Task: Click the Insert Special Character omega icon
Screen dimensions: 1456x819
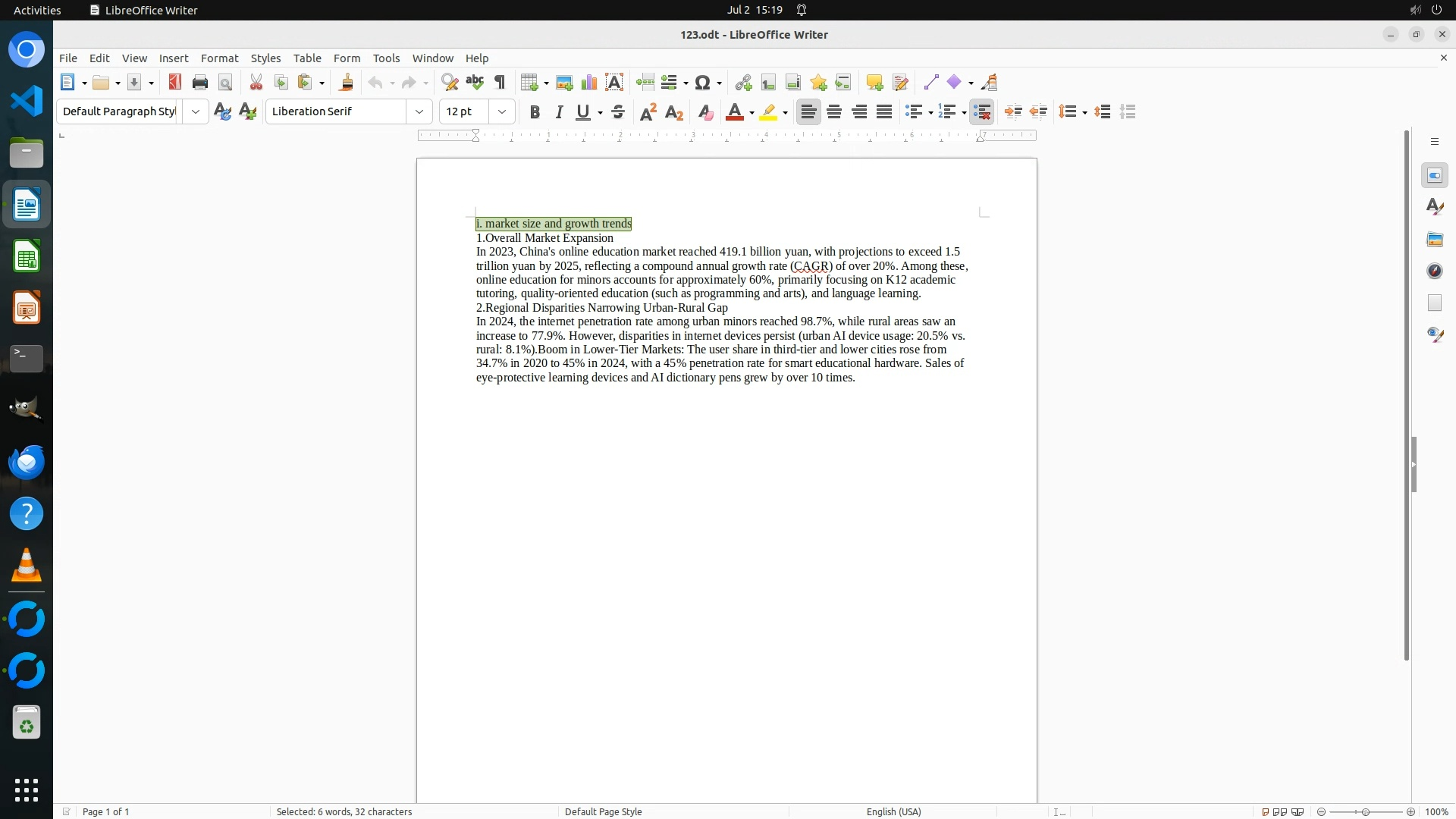Action: point(702,83)
